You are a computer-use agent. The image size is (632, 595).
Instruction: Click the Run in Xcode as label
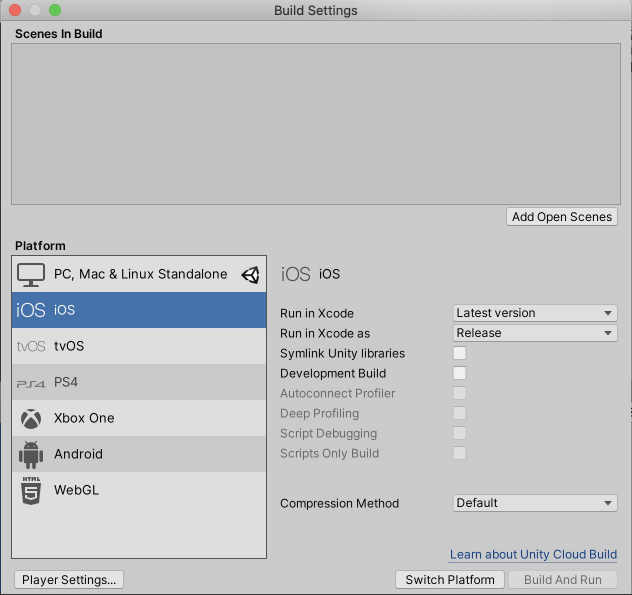pyautogui.click(x=325, y=333)
